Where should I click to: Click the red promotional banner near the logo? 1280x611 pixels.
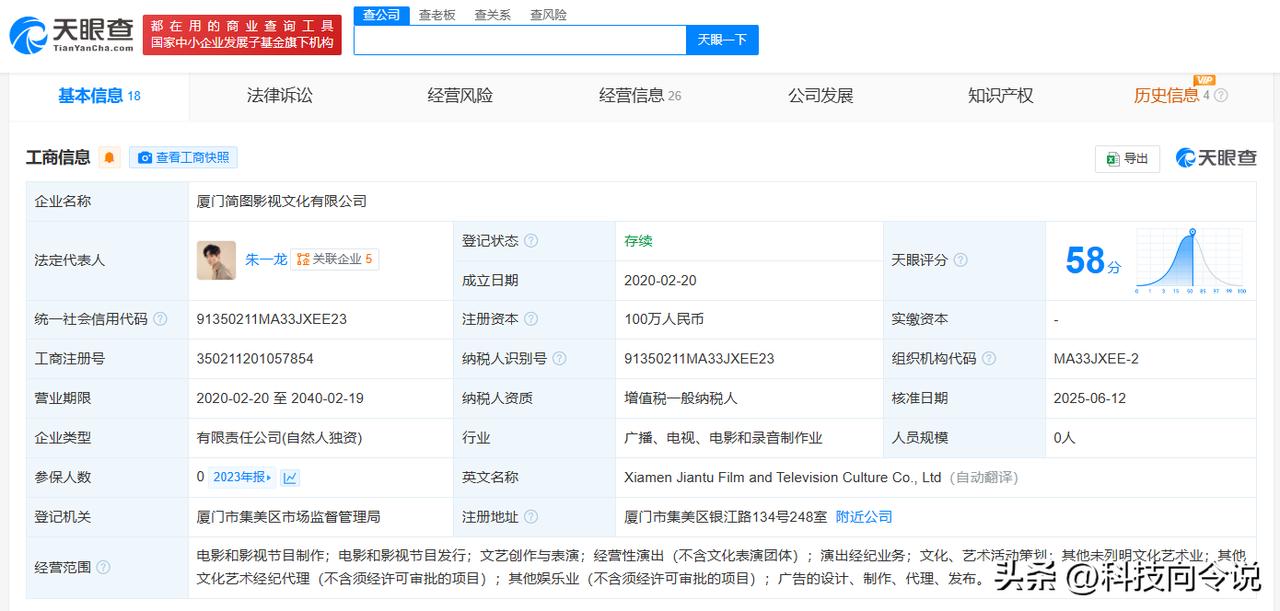coord(242,35)
